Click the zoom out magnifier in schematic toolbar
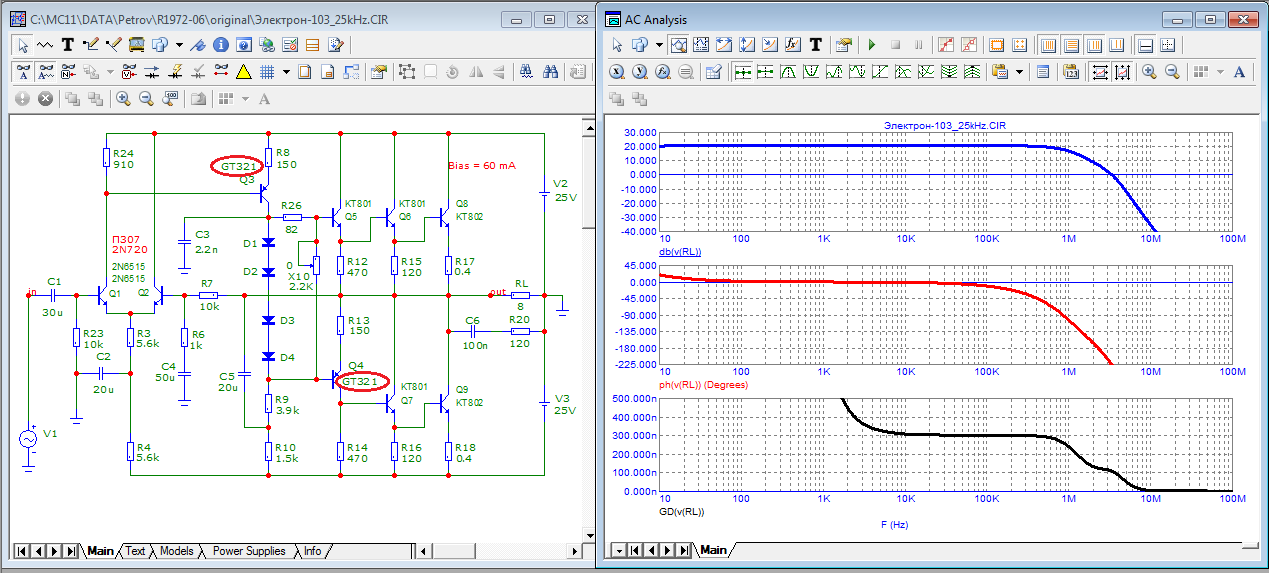The image size is (1269, 573). (x=146, y=99)
